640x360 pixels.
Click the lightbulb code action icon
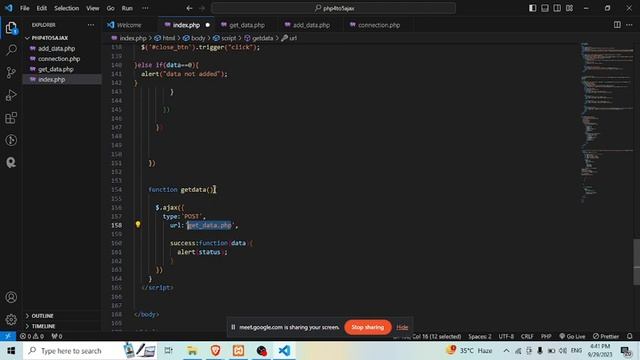pyautogui.click(x=138, y=224)
